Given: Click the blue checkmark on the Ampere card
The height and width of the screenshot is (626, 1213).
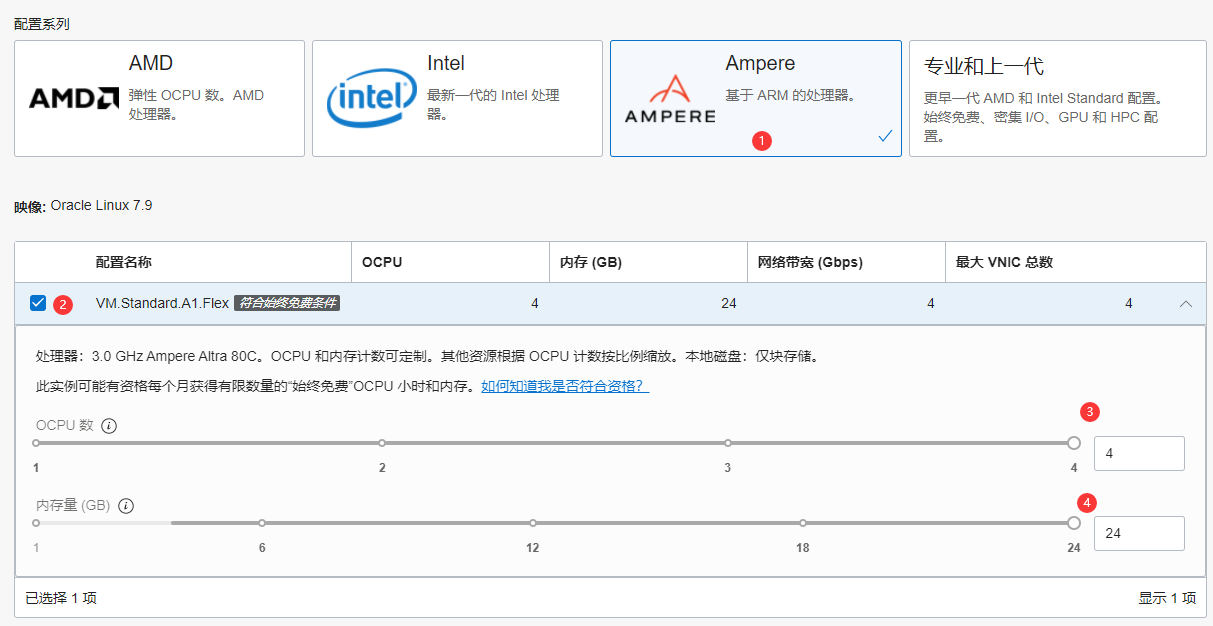Looking at the screenshot, I should 885,137.
